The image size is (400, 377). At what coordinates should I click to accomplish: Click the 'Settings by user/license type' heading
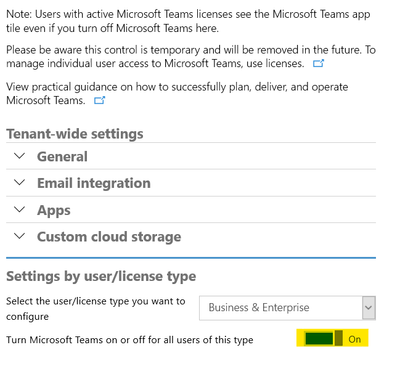[101, 276]
